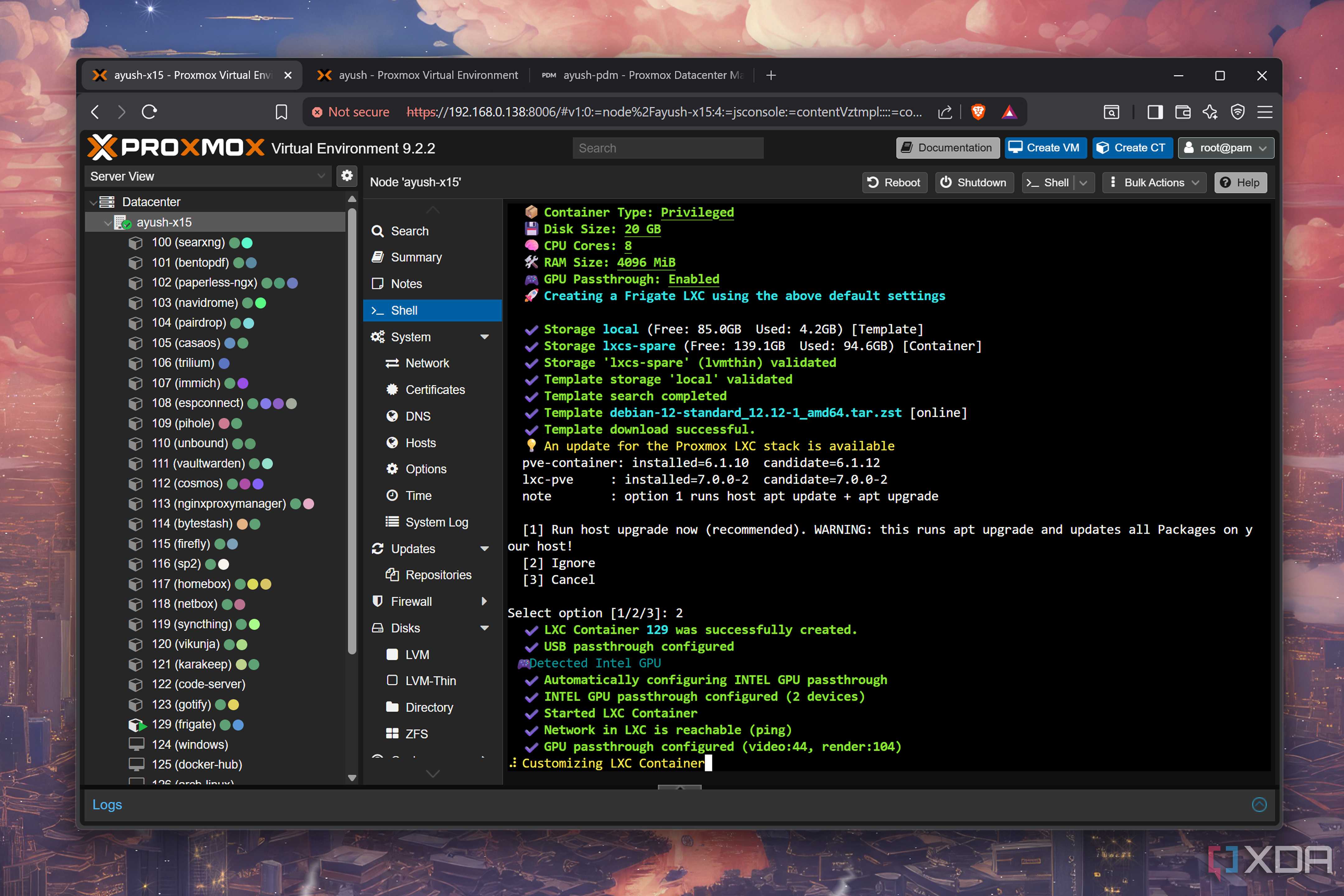The image size is (1344, 896).
Task: Collapse the Datacenter tree node
Action: [93, 202]
